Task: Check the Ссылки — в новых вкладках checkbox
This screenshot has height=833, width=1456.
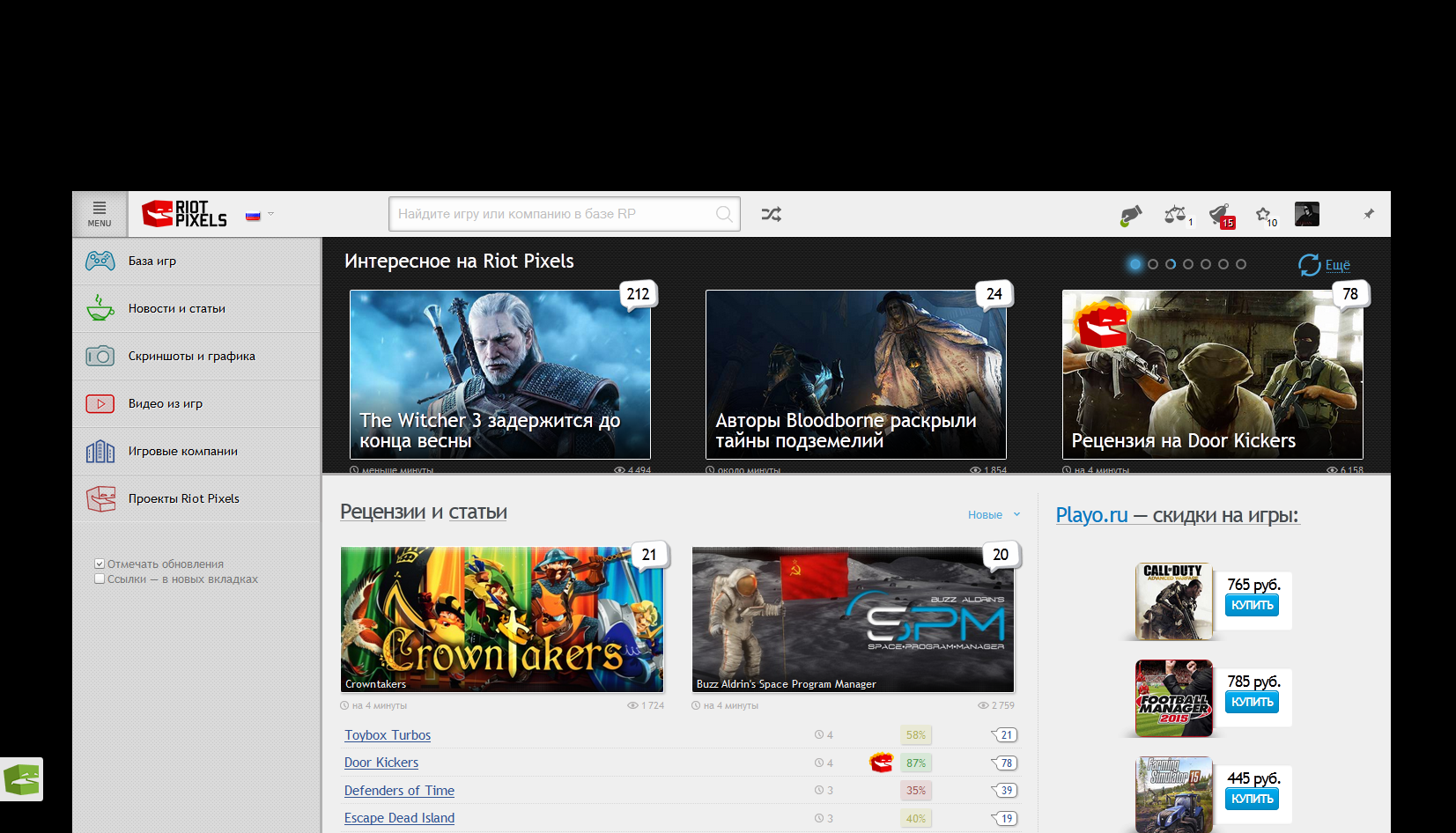Action: pyautogui.click(x=100, y=579)
